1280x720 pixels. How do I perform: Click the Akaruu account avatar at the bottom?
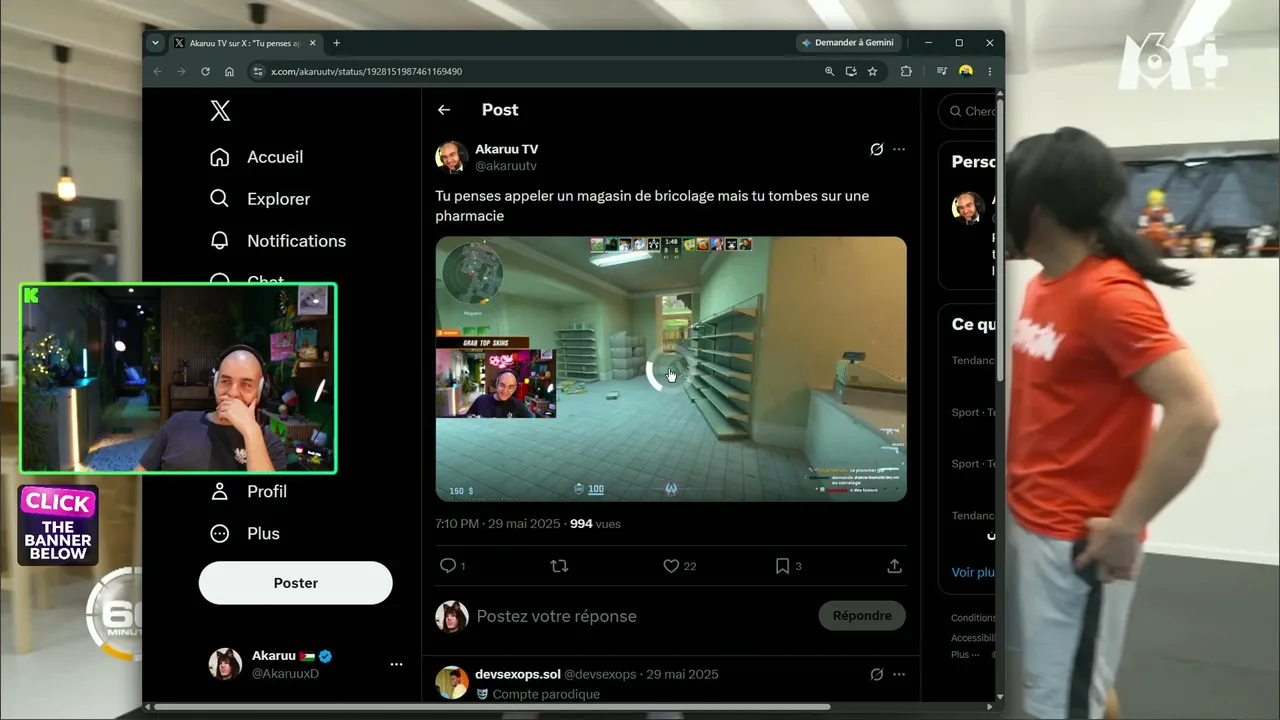(x=225, y=664)
